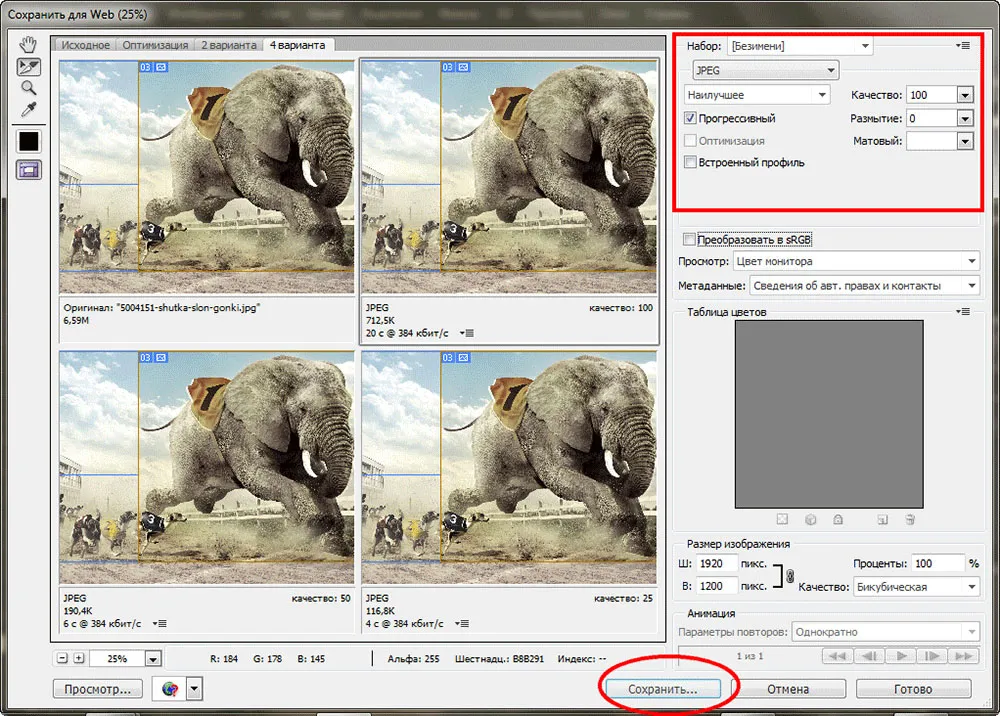
Task: Open the Размытие value arrow
Action: click(x=966, y=119)
